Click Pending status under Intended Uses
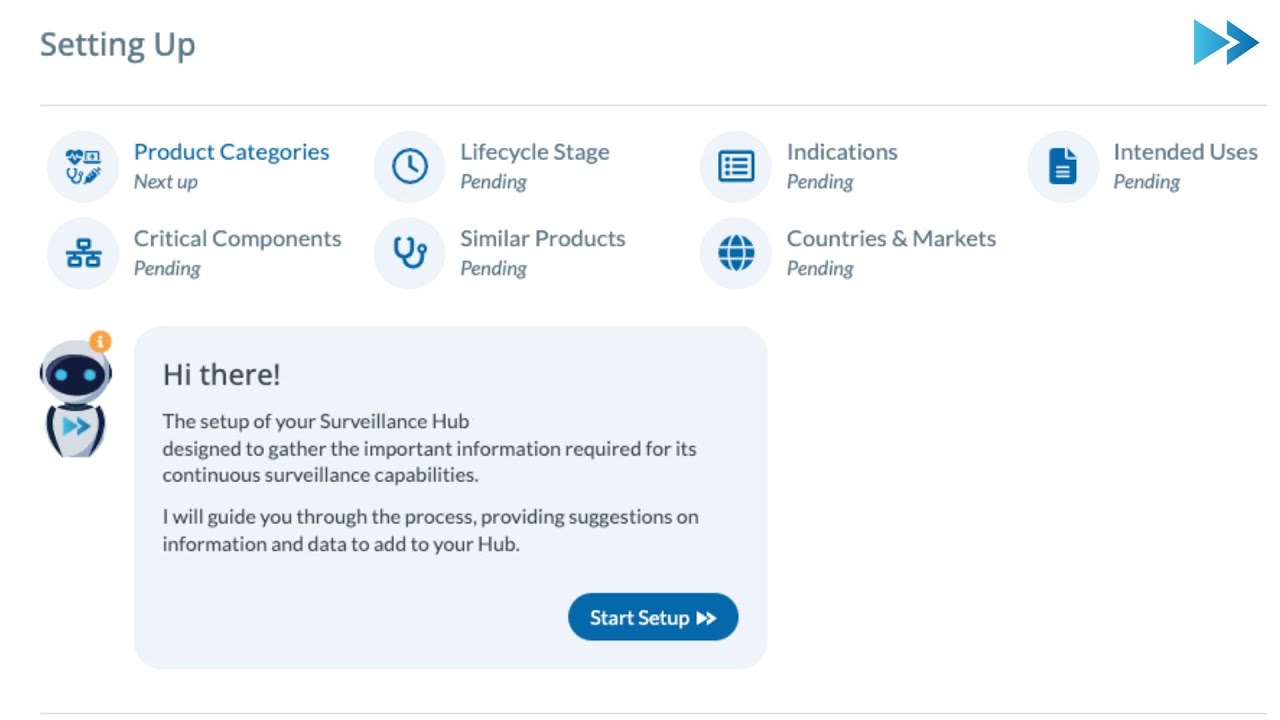Viewport: 1280px width, 720px height. (1147, 182)
